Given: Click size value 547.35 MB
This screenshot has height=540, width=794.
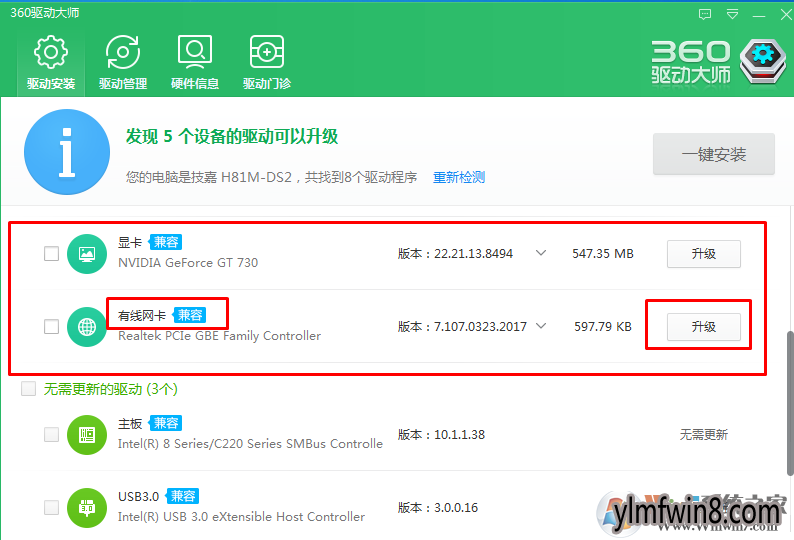Looking at the screenshot, I should (603, 254).
